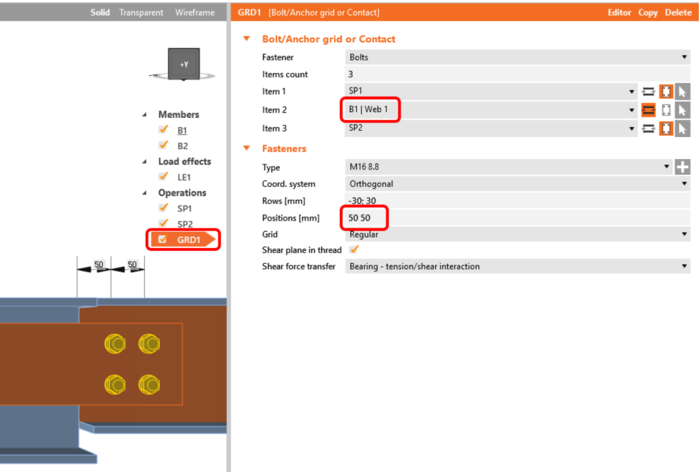700x472 pixels.
Task: Toggle the Shear plane in thread checkbox
Action: tap(354, 250)
